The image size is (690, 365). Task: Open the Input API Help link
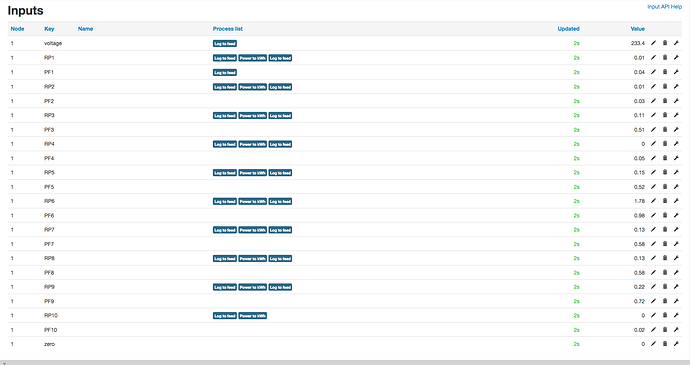[664, 7]
